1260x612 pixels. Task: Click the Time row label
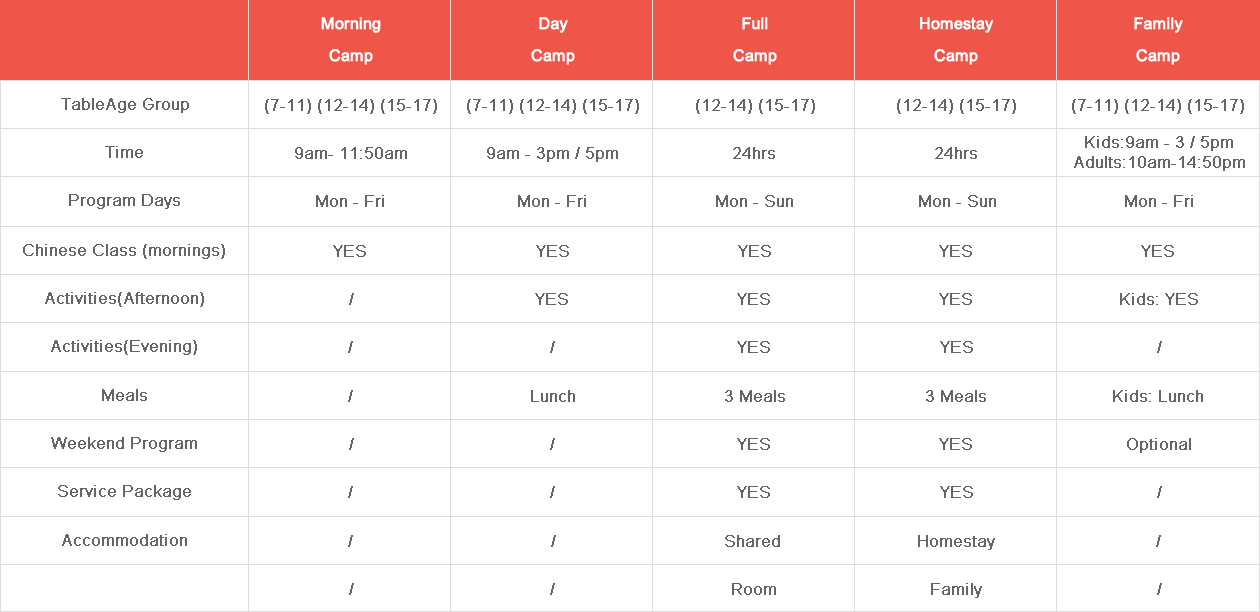(124, 152)
